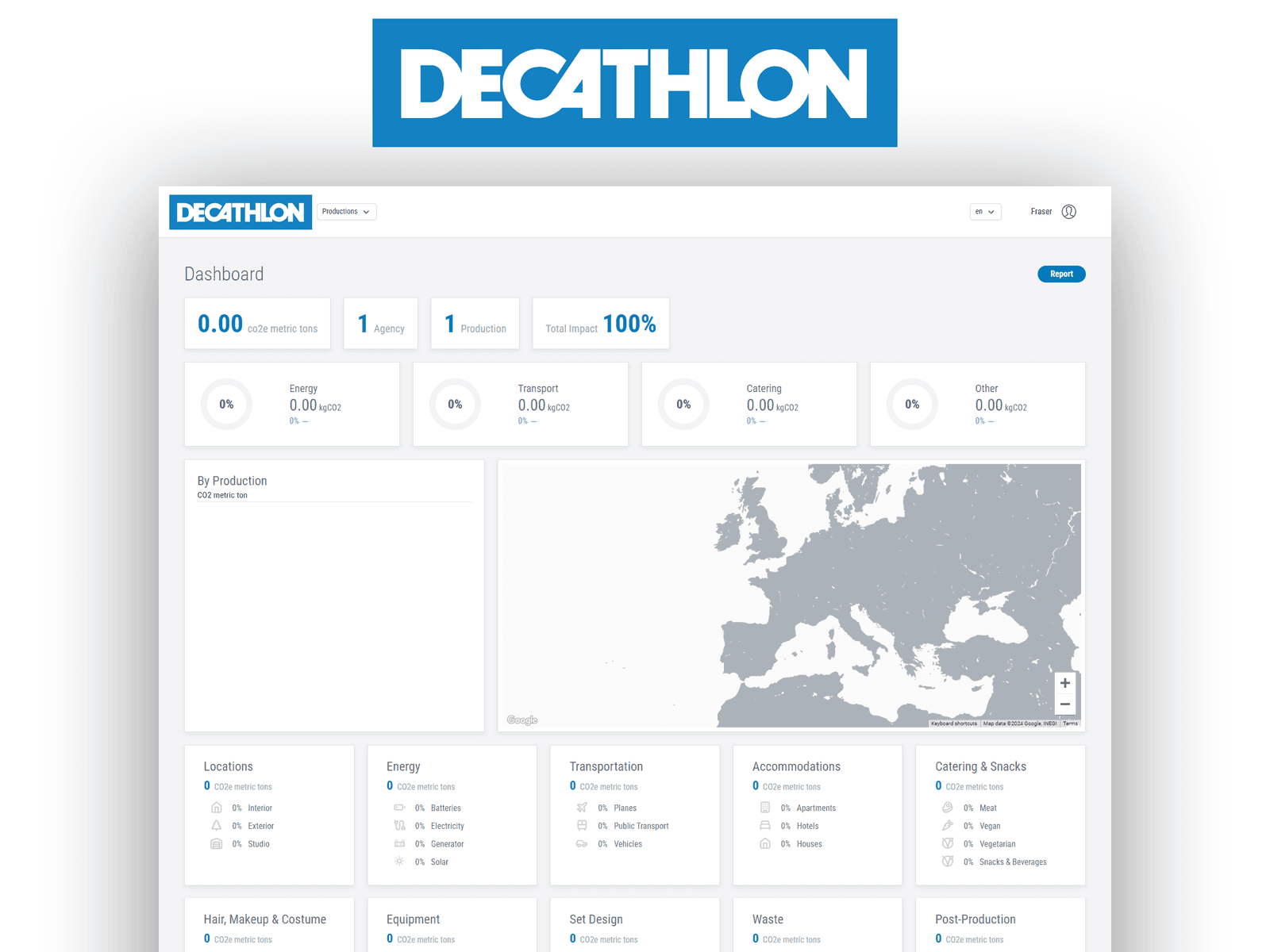Open the Productions dropdown
The width and height of the screenshot is (1270, 952).
347,212
